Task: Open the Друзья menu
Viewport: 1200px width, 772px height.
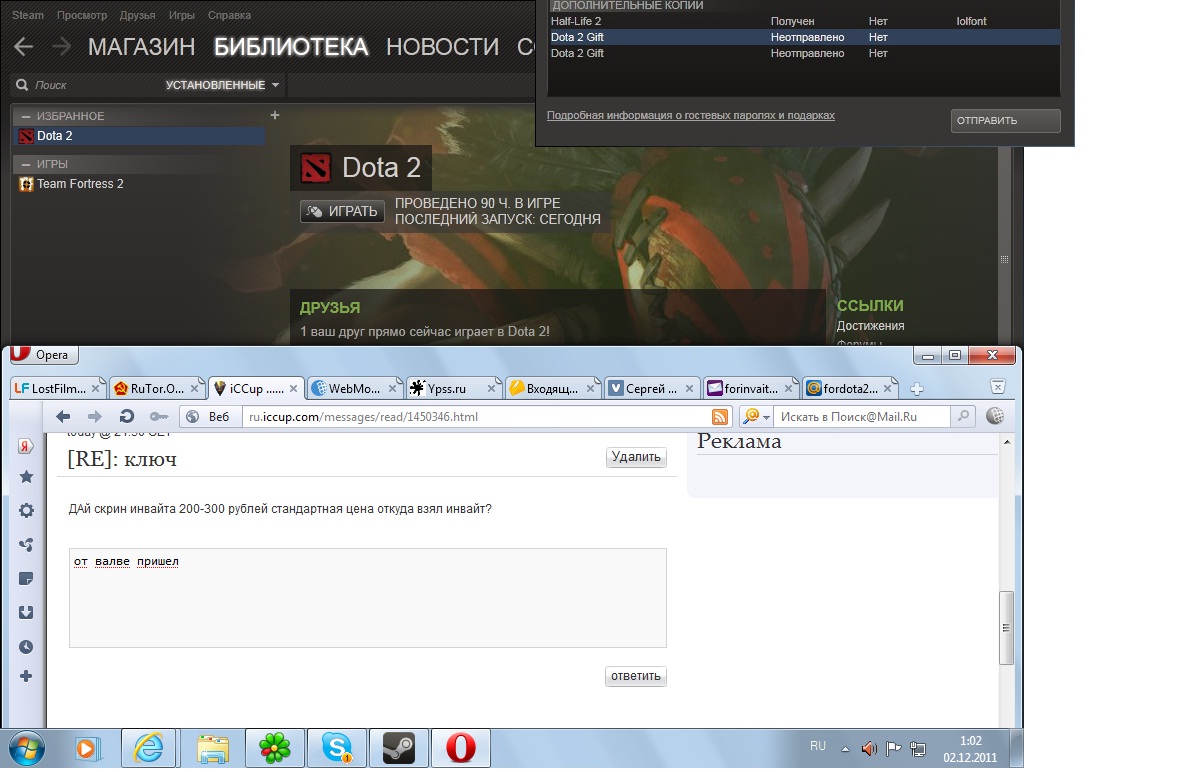Action: 137,15
